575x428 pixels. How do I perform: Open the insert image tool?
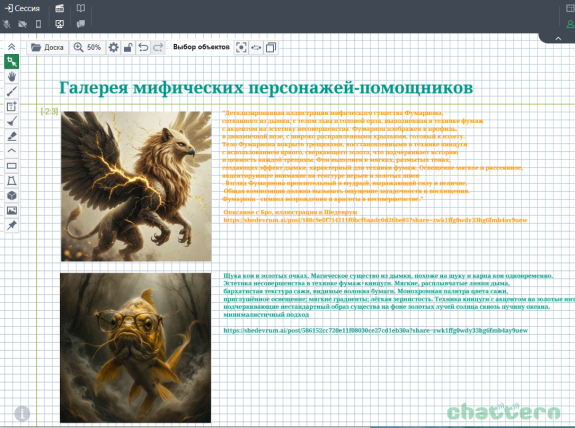coord(12,211)
